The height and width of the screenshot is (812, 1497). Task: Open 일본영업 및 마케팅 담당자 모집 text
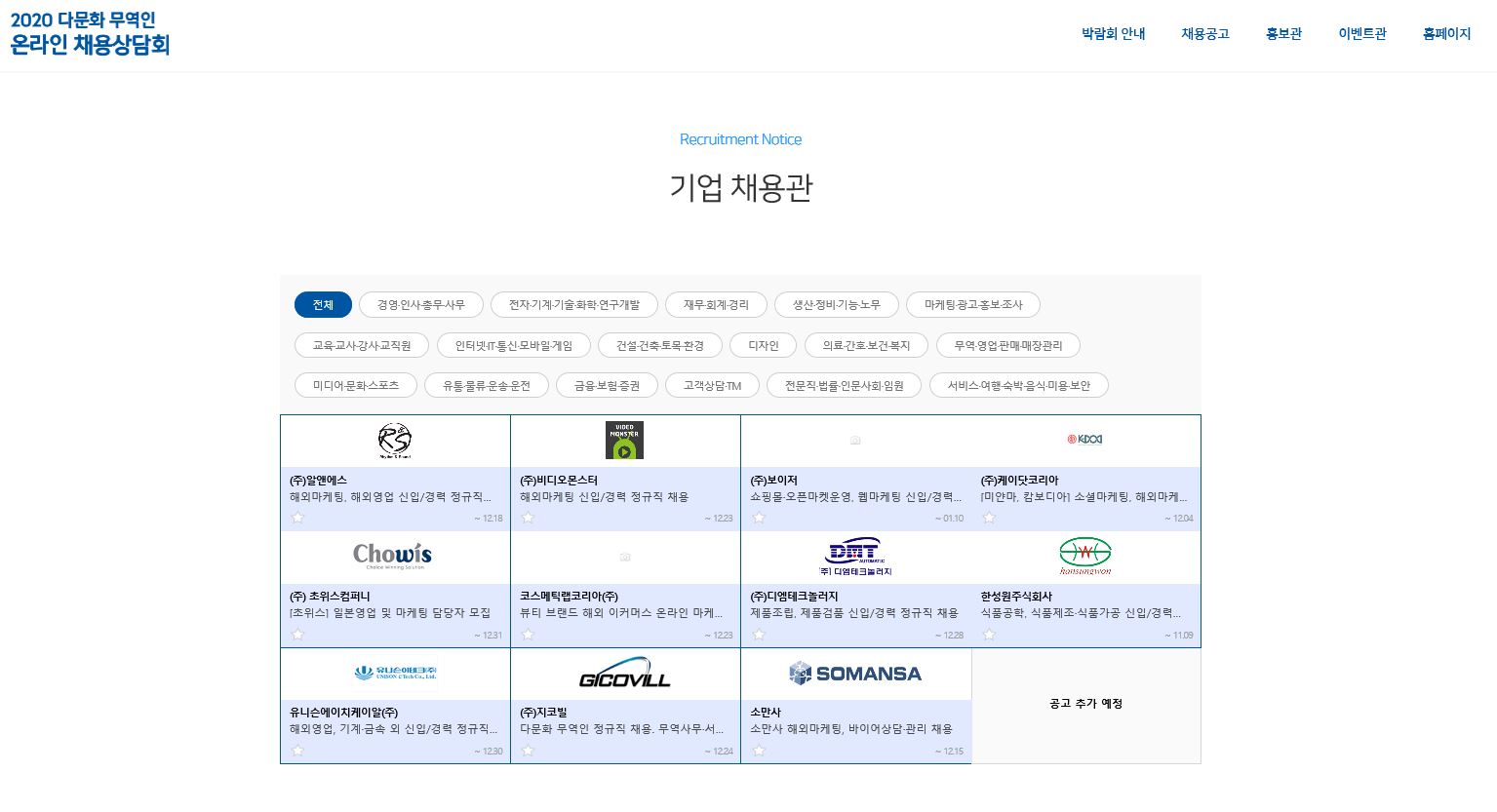point(390,613)
